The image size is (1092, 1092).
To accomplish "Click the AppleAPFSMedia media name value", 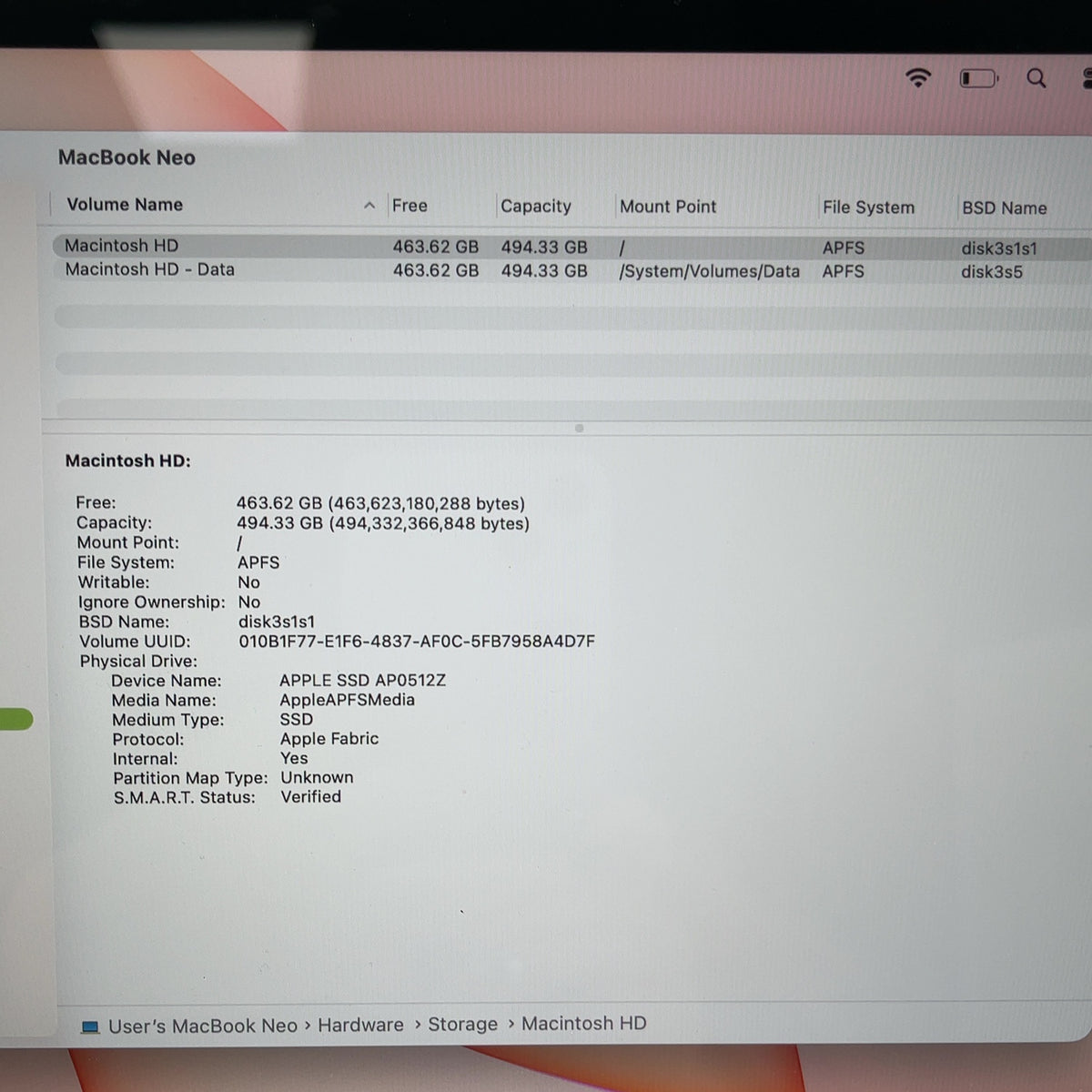I will pyautogui.click(x=348, y=700).
